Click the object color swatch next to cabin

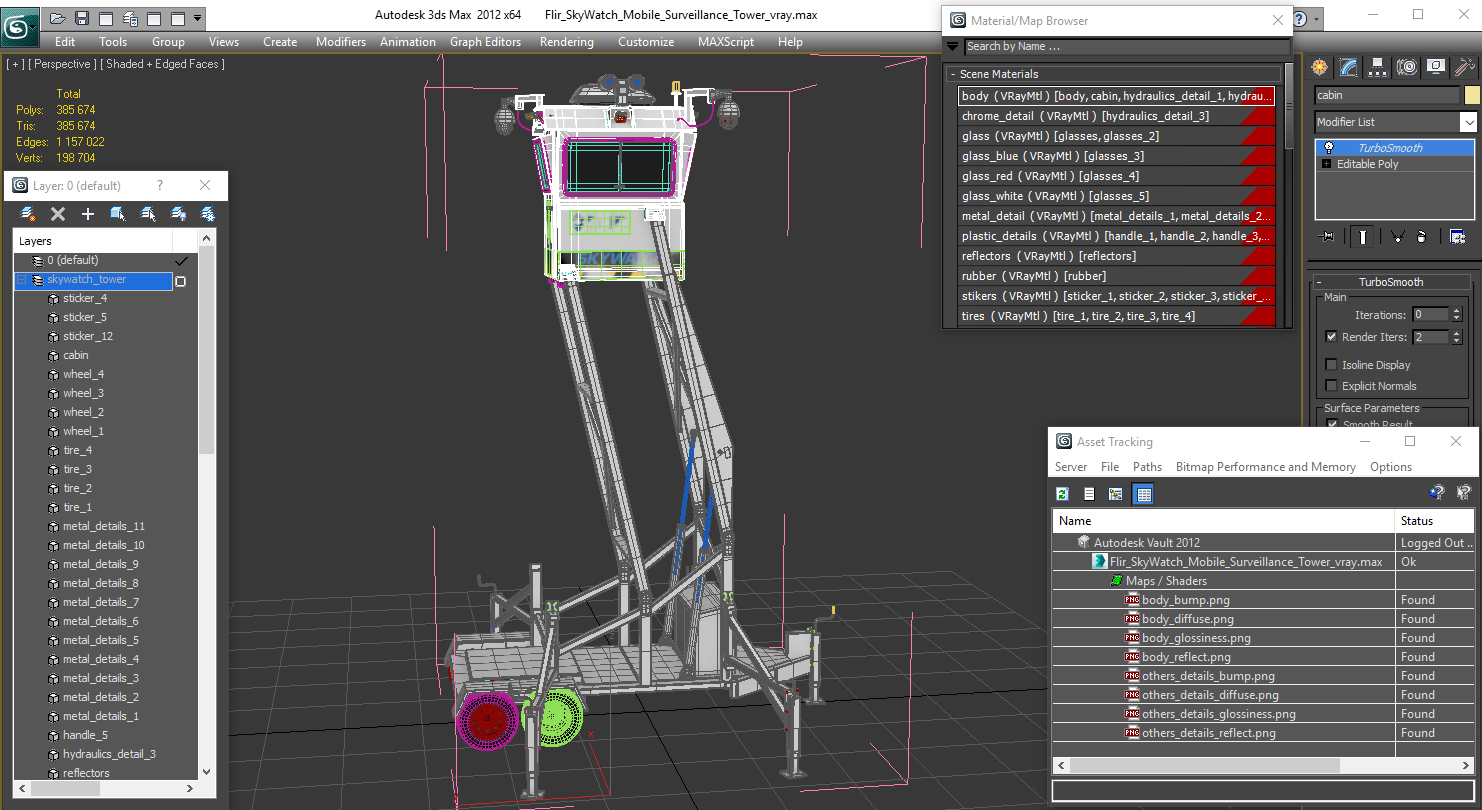tap(1472, 95)
